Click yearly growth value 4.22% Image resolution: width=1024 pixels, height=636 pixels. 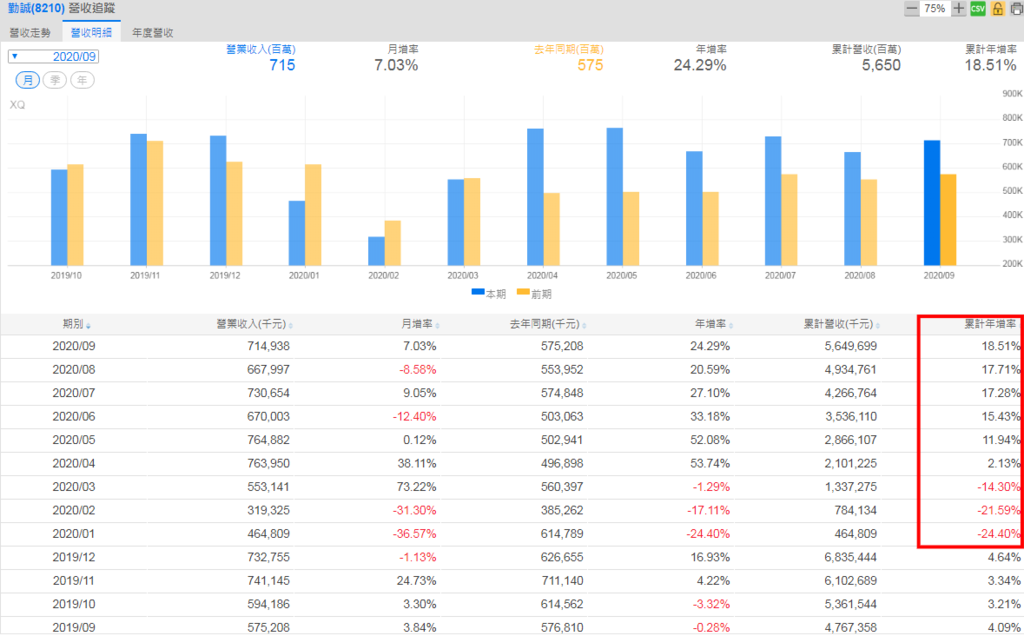pos(713,581)
